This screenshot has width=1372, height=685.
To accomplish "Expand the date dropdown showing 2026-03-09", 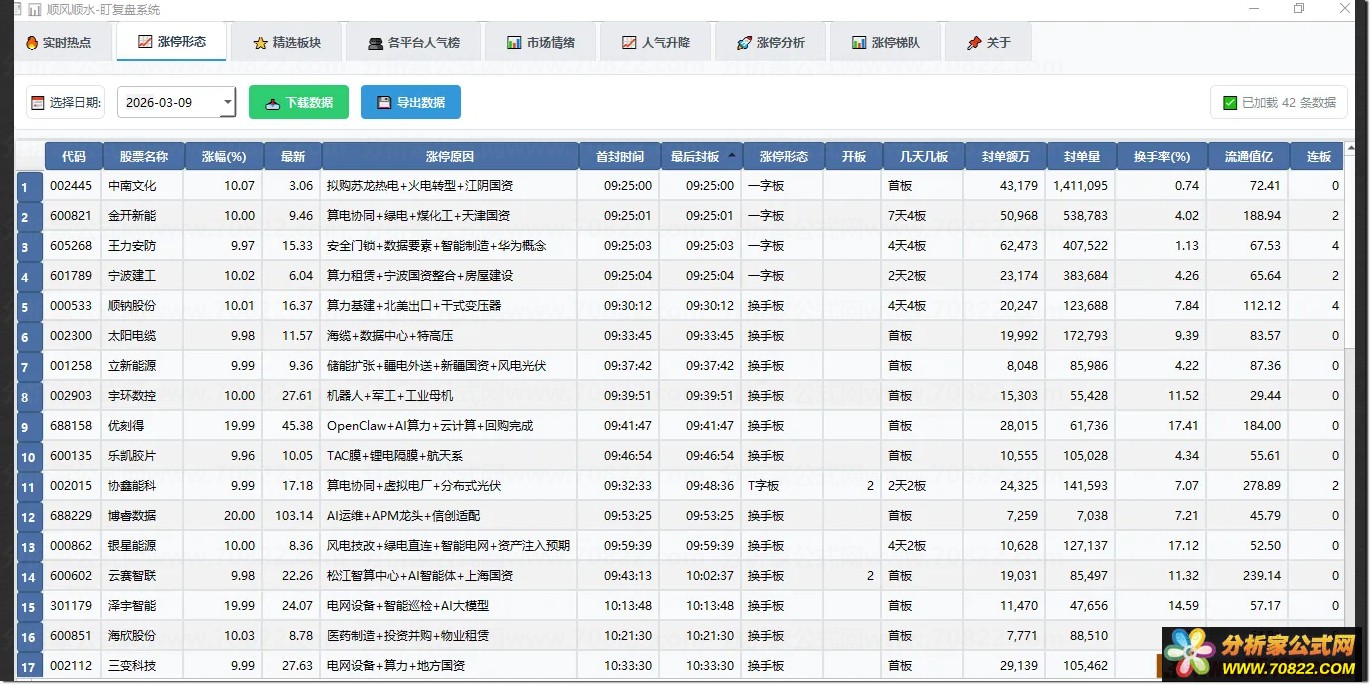I will click(x=228, y=102).
